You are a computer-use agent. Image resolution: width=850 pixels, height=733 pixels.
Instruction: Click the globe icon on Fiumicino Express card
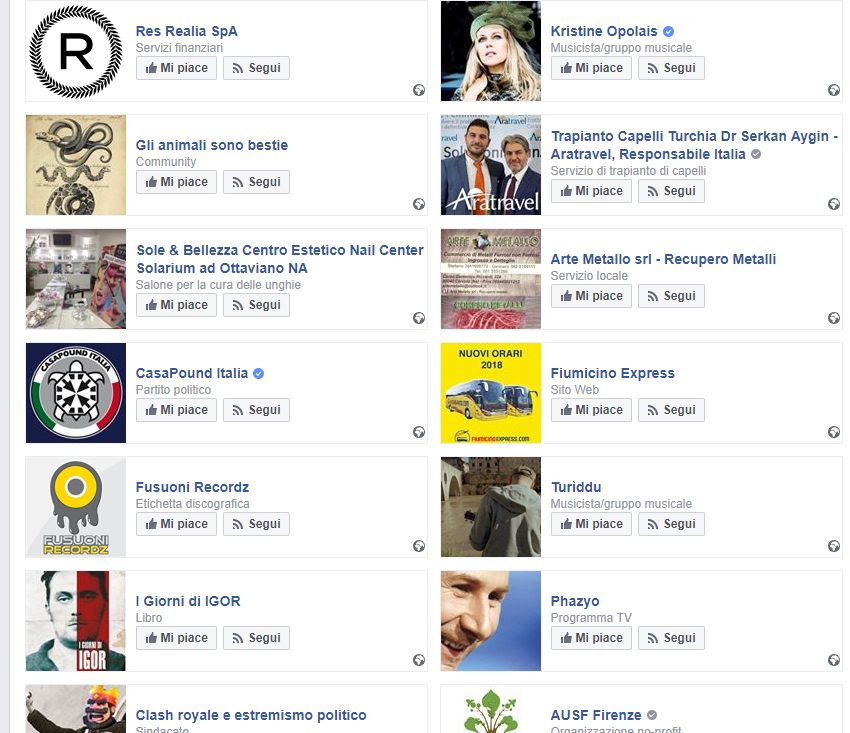(834, 432)
